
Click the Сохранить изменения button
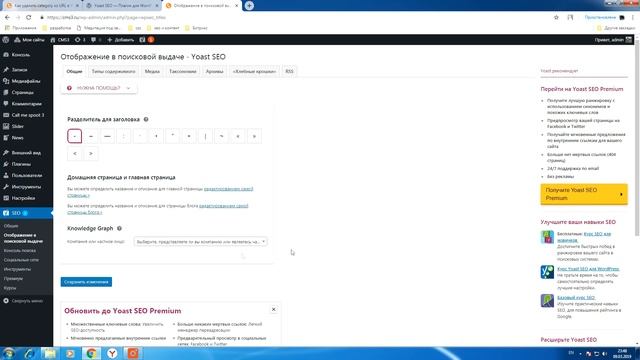pos(86,282)
